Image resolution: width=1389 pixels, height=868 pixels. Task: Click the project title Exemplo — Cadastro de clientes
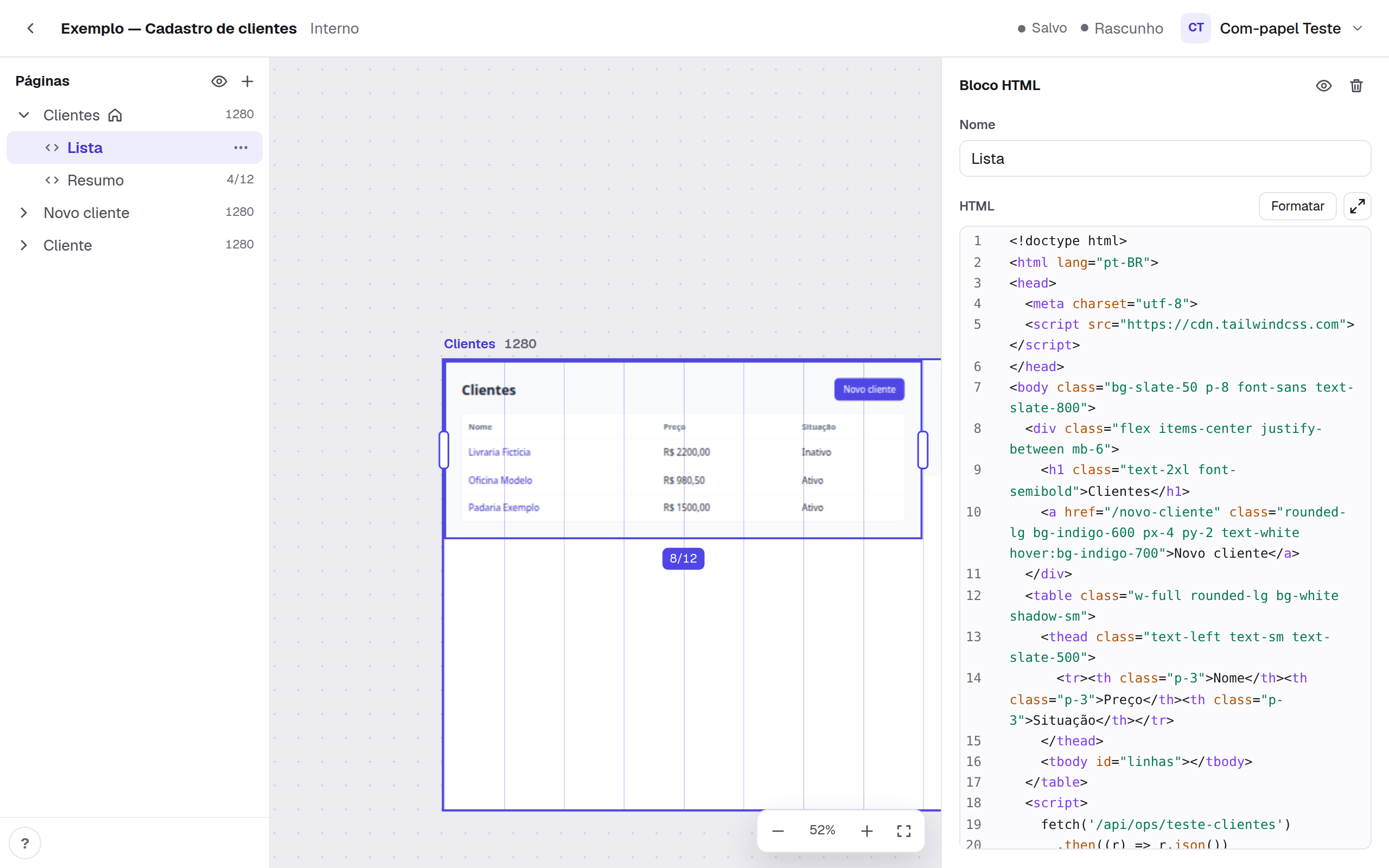point(179,28)
